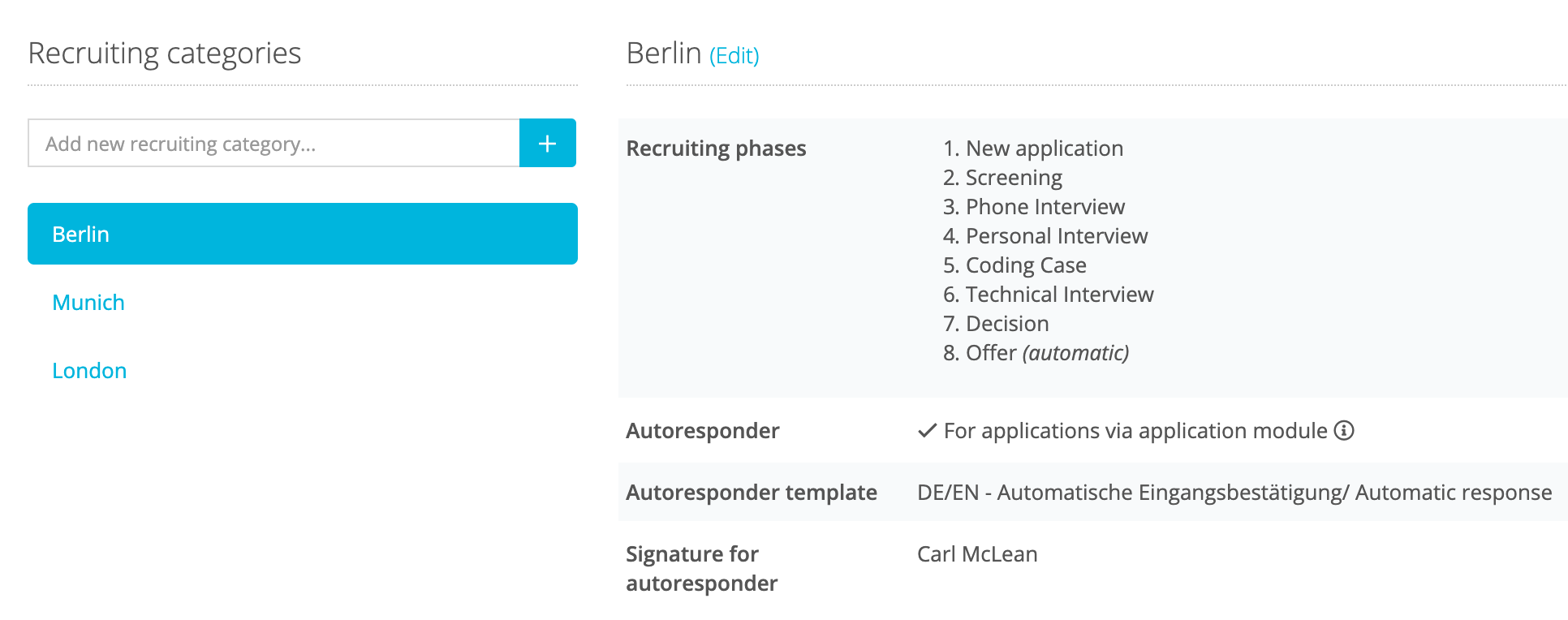Click the Phone Interview phase
This screenshot has width=1568, height=620.
(1034, 207)
